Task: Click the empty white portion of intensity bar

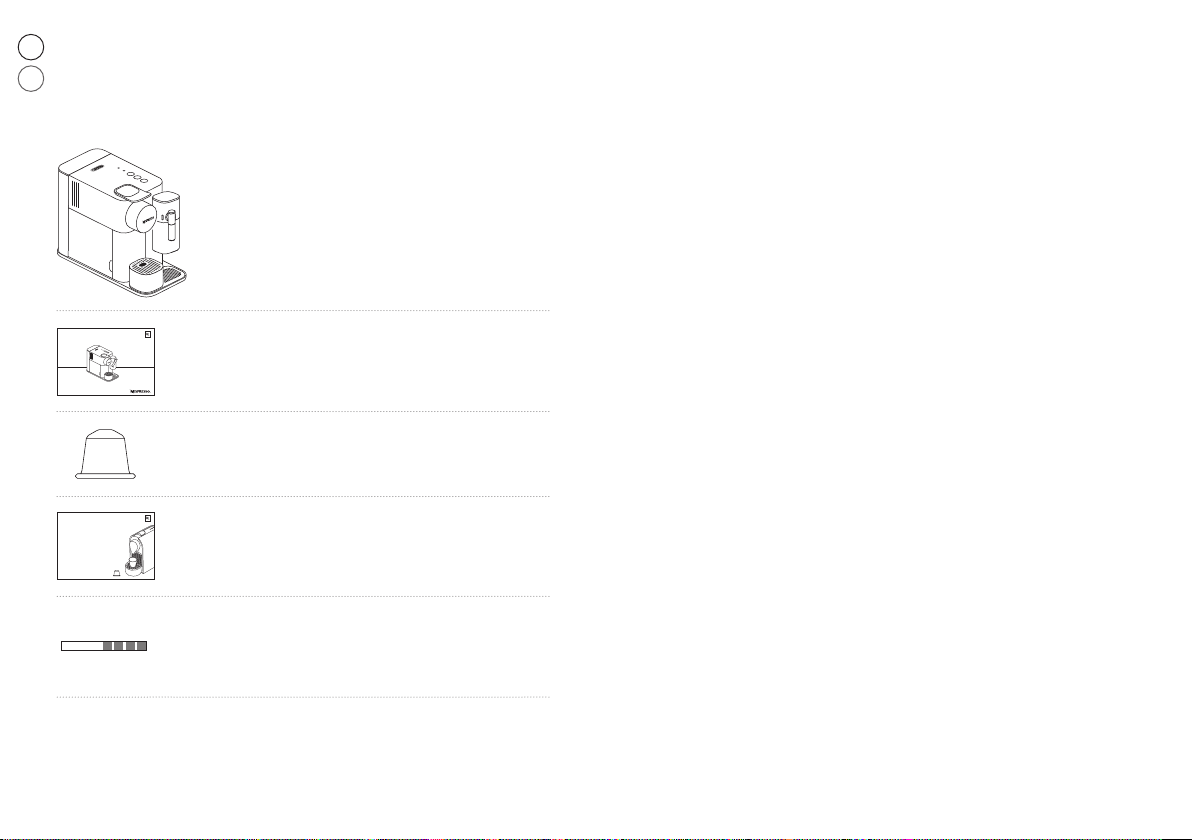Action: tap(82, 646)
